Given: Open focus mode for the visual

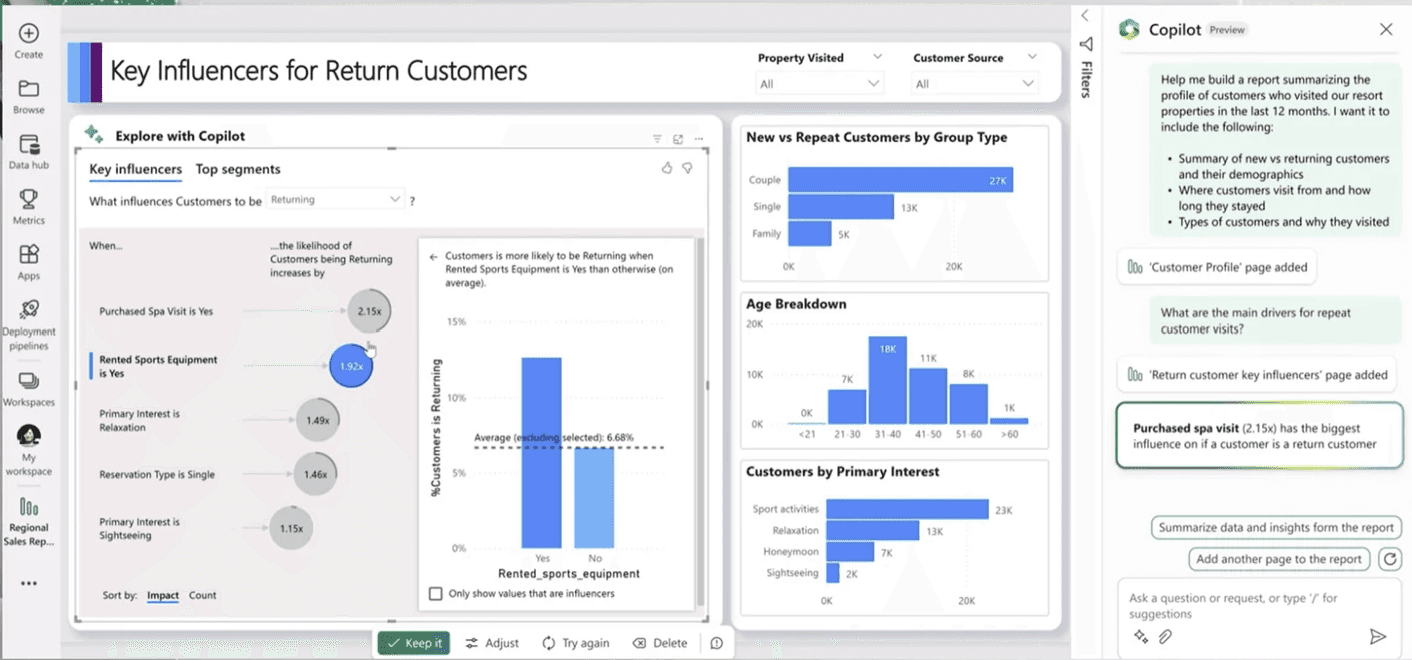Looking at the screenshot, I should (x=678, y=139).
